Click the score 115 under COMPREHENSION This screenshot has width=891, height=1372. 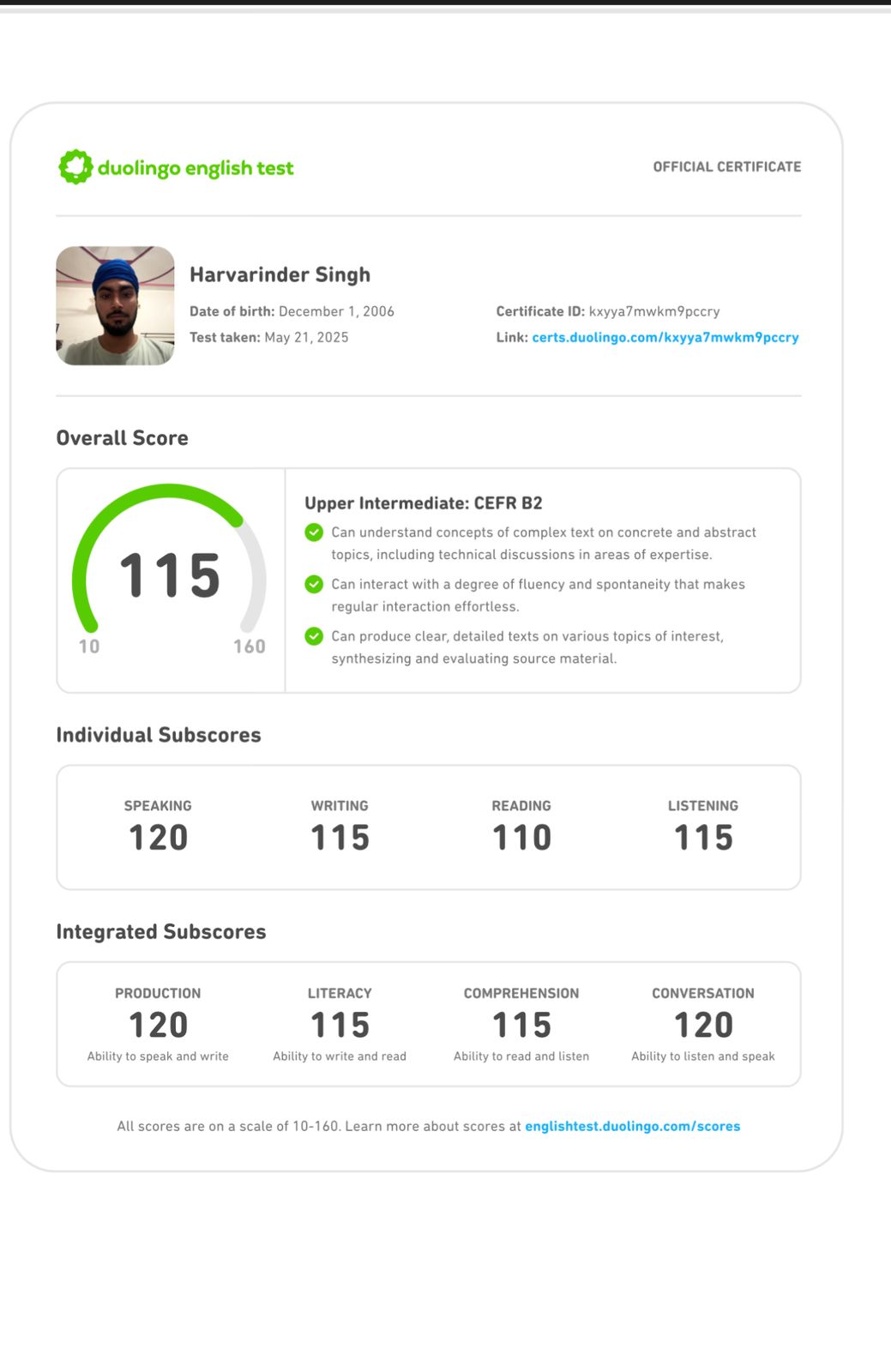click(x=521, y=1025)
